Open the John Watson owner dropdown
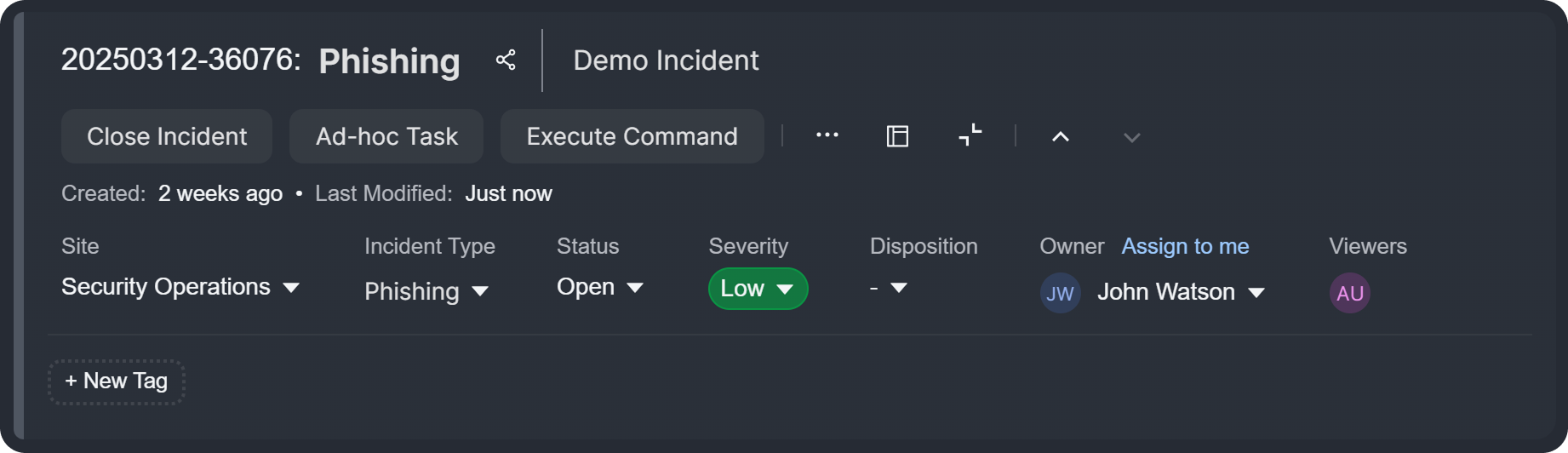1568x453 pixels. (x=1181, y=292)
